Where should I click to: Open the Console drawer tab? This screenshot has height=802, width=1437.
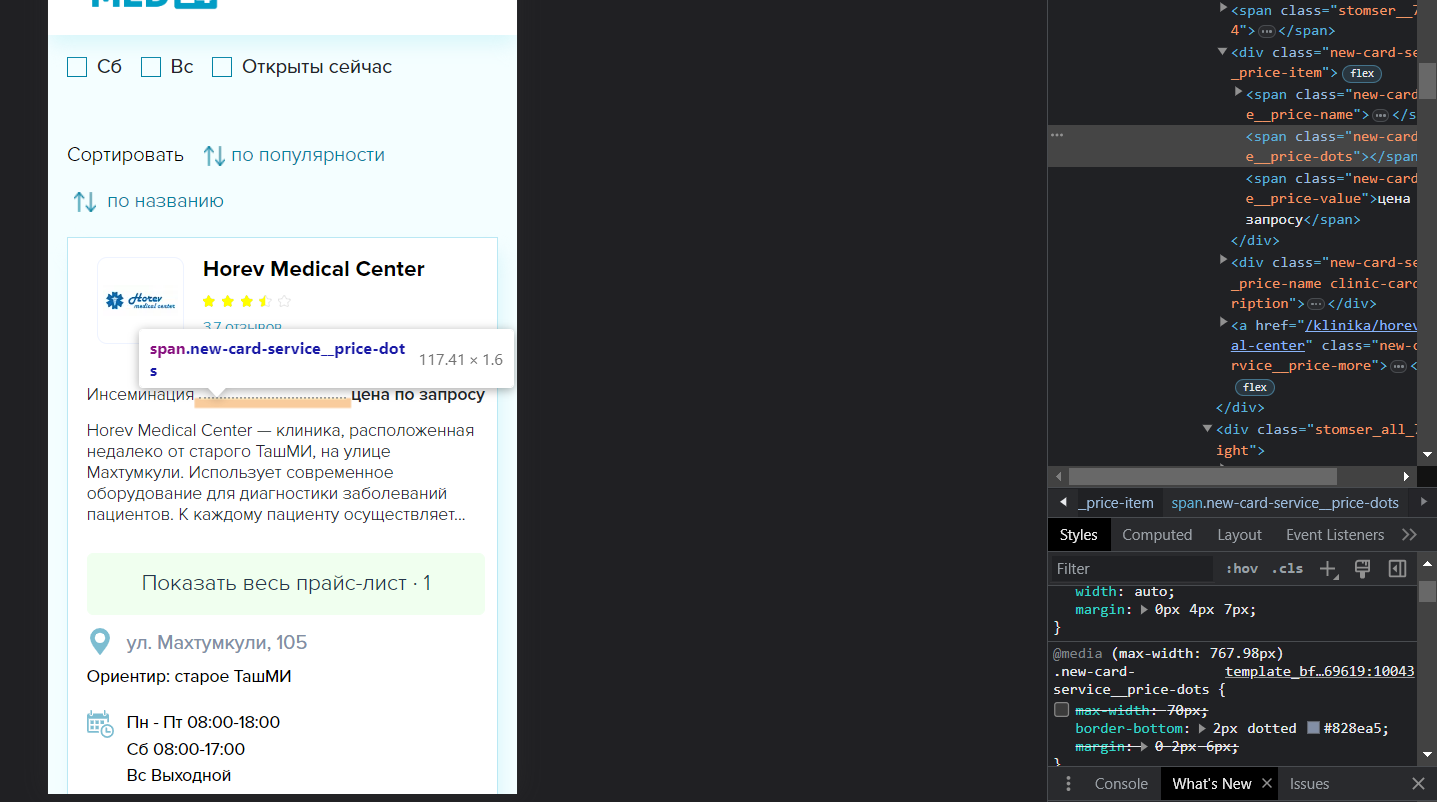tap(1121, 784)
